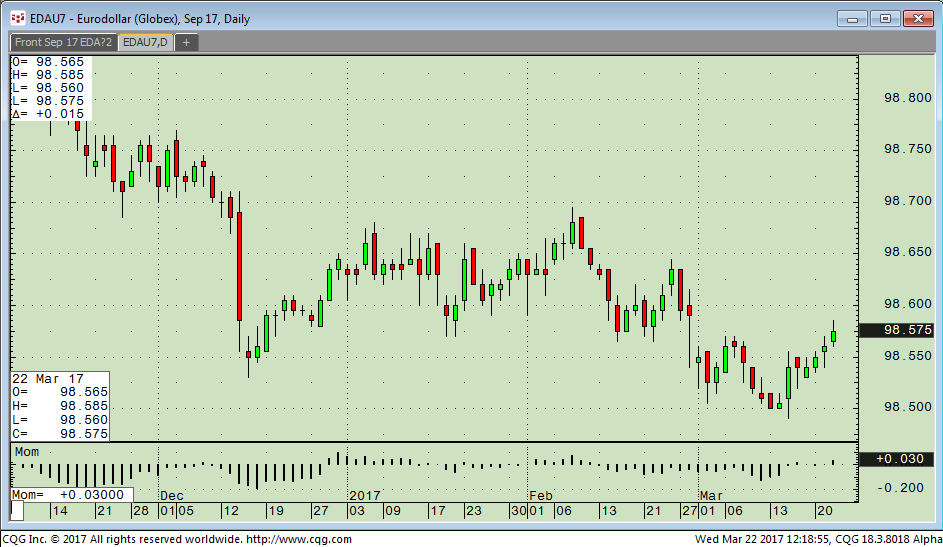The height and width of the screenshot is (547, 943).
Task: Click the Feb month label on time axis
Action: tap(541, 496)
